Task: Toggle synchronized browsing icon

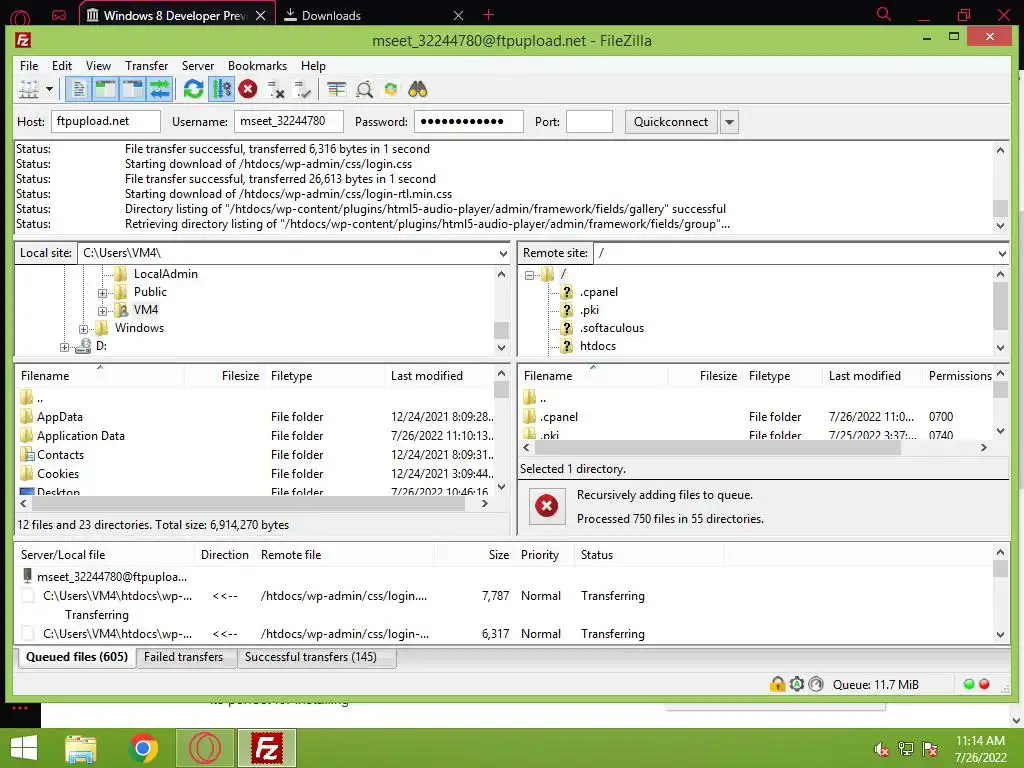Action: click(391, 89)
